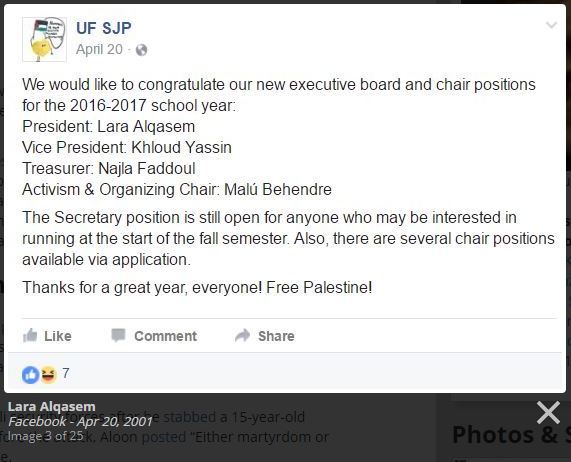Click the Share button text

(x=276, y=336)
